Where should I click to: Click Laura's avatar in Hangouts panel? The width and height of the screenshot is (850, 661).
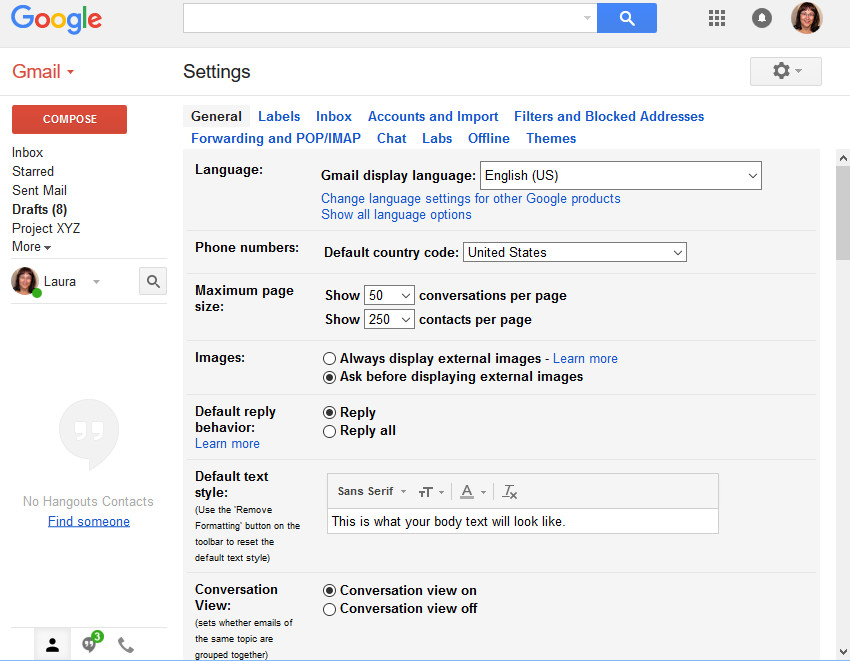tap(25, 281)
